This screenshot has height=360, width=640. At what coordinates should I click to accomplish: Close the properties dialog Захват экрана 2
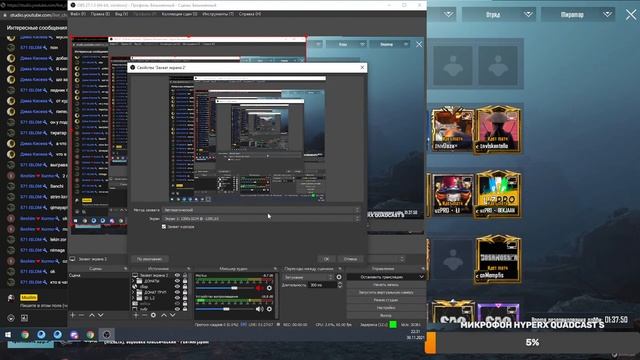click(362, 67)
